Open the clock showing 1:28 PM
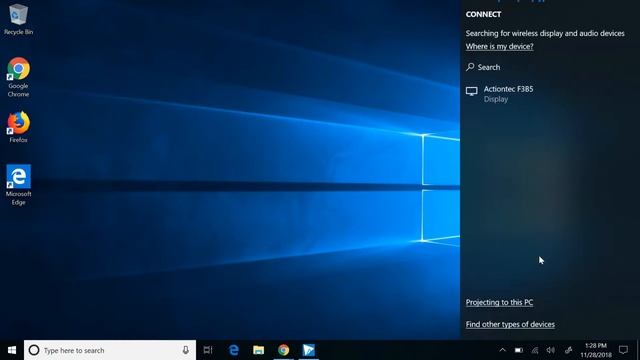Screen dimensions: 640x360 tap(596, 350)
